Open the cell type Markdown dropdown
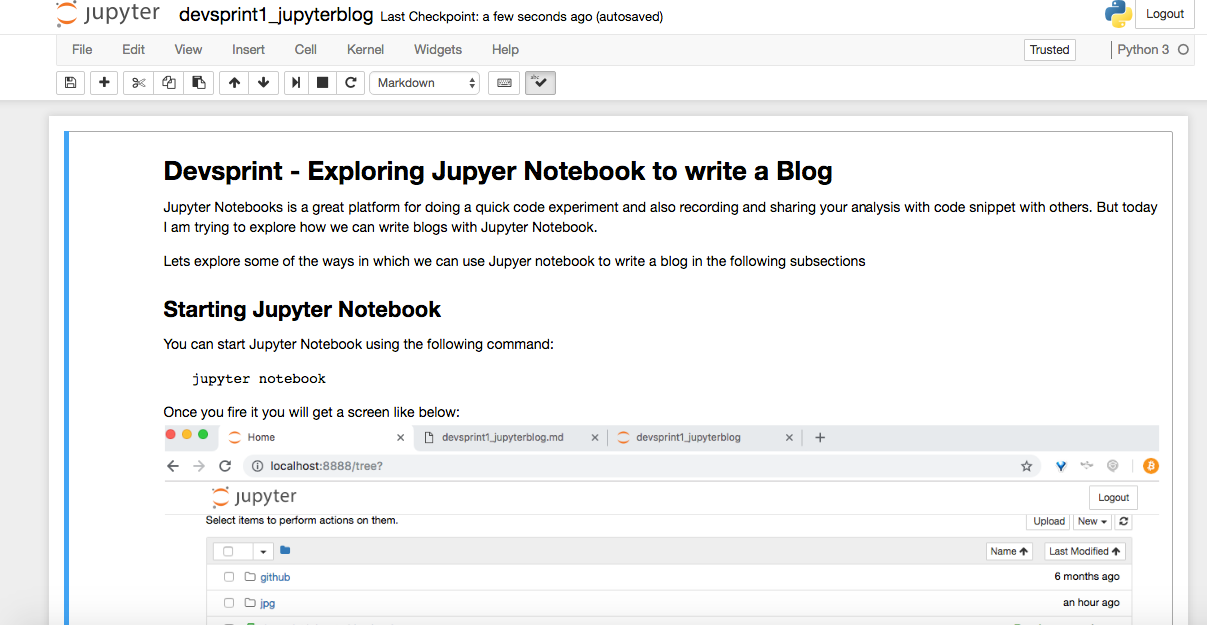 [x=425, y=83]
